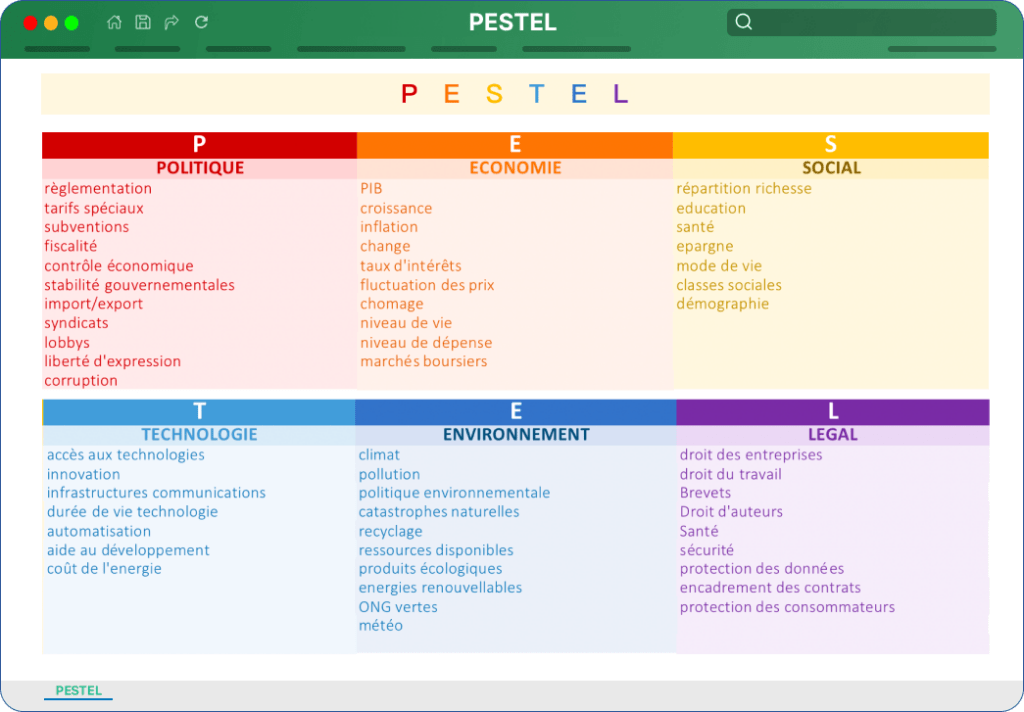Click the save floppy disk icon
Image resolution: width=1024 pixels, height=712 pixels.
coord(143,22)
